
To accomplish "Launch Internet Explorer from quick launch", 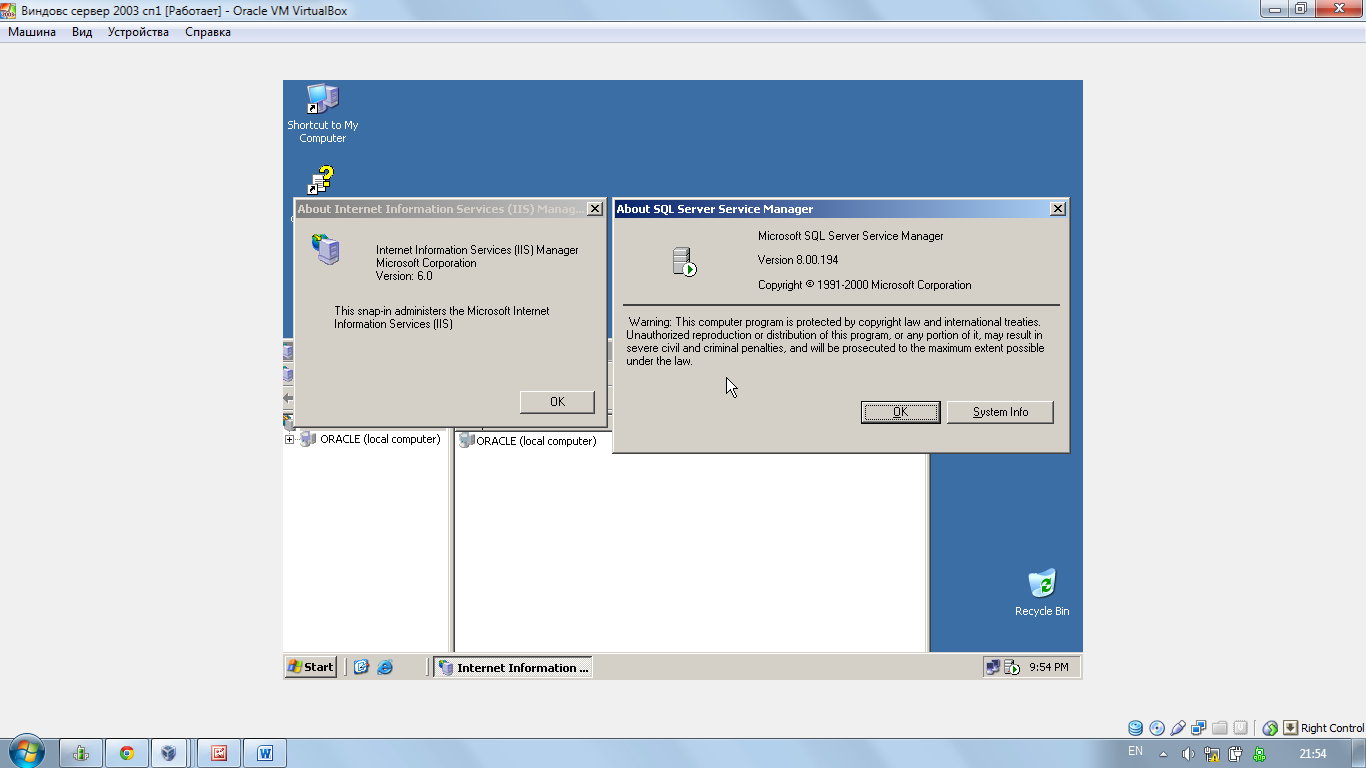I will pyautogui.click(x=385, y=667).
